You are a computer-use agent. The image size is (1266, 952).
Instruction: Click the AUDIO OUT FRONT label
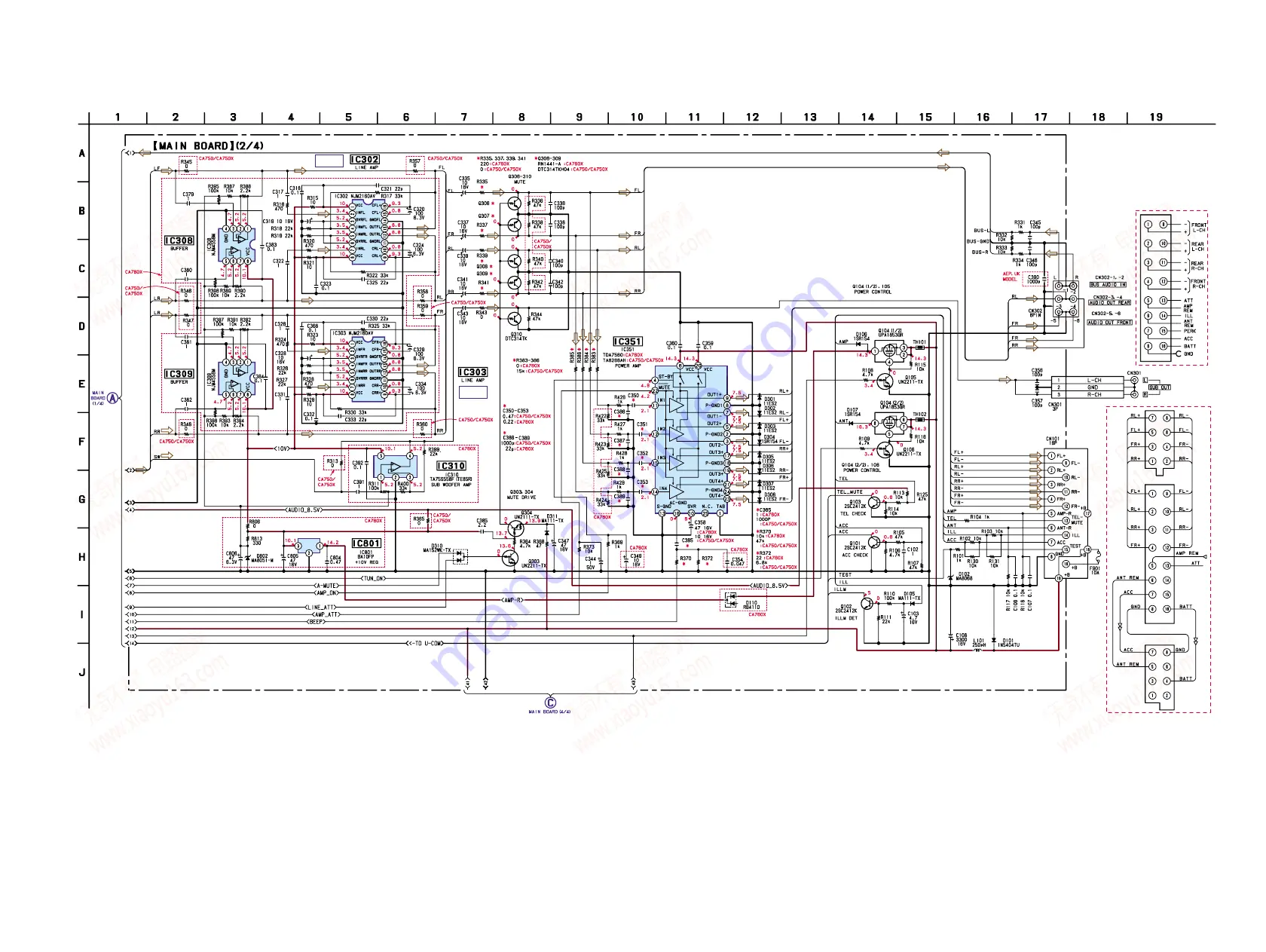coord(1110,323)
